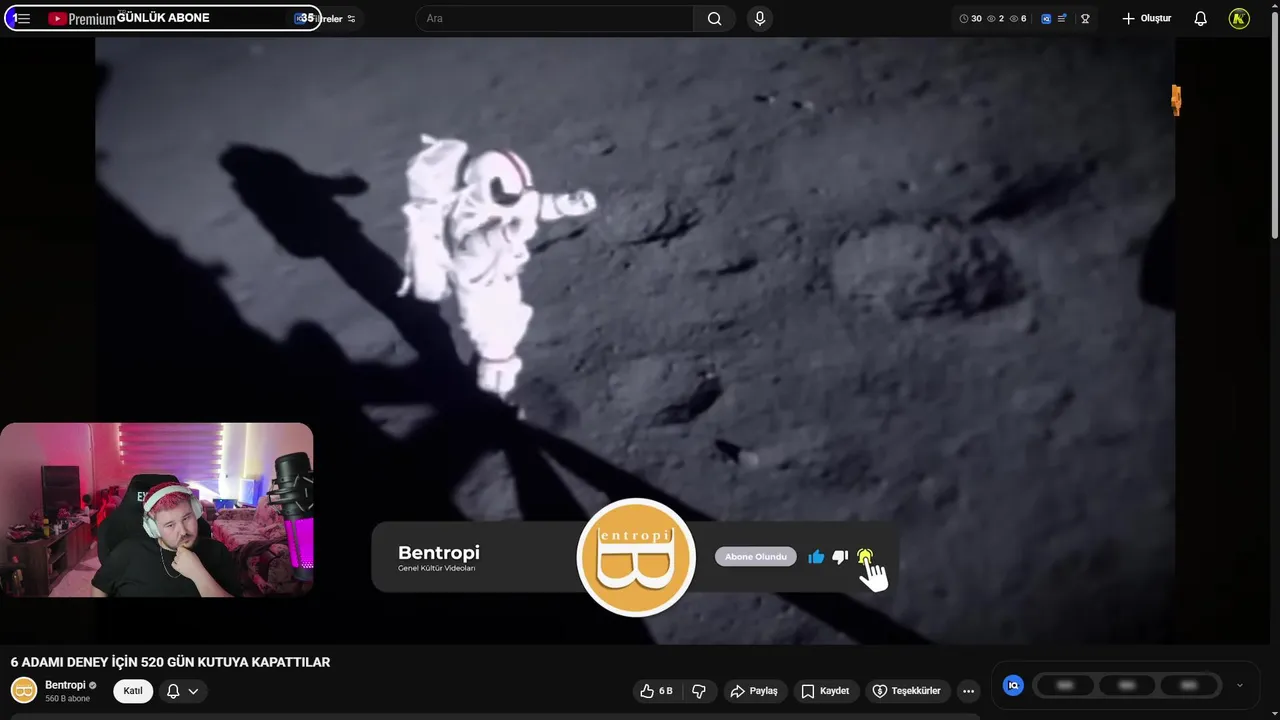
Task: Click the eye counter showing 2
Action: coord(996,18)
